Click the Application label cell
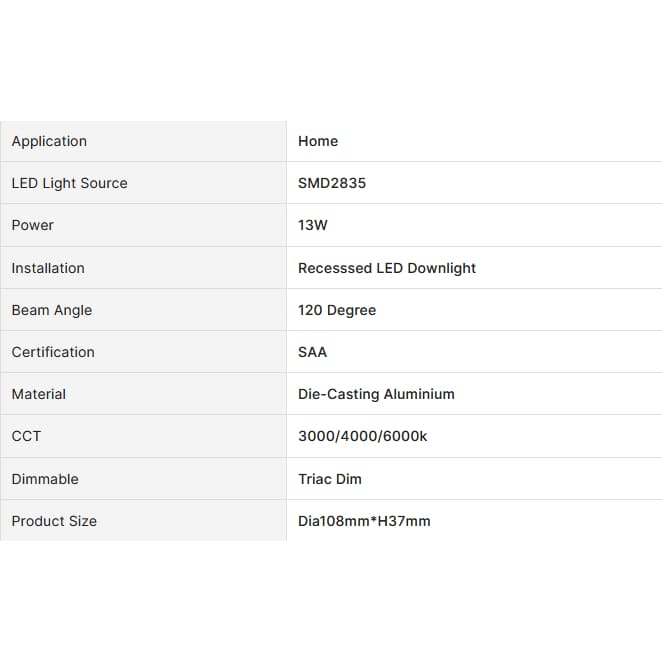The width and height of the screenshot is (662, 662). pyautogui.click(x=143, y=141)
